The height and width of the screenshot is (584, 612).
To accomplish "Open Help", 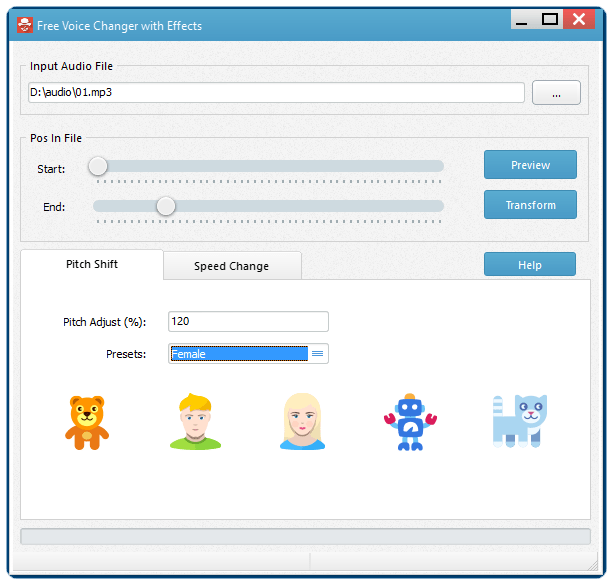I will (530, 265).
